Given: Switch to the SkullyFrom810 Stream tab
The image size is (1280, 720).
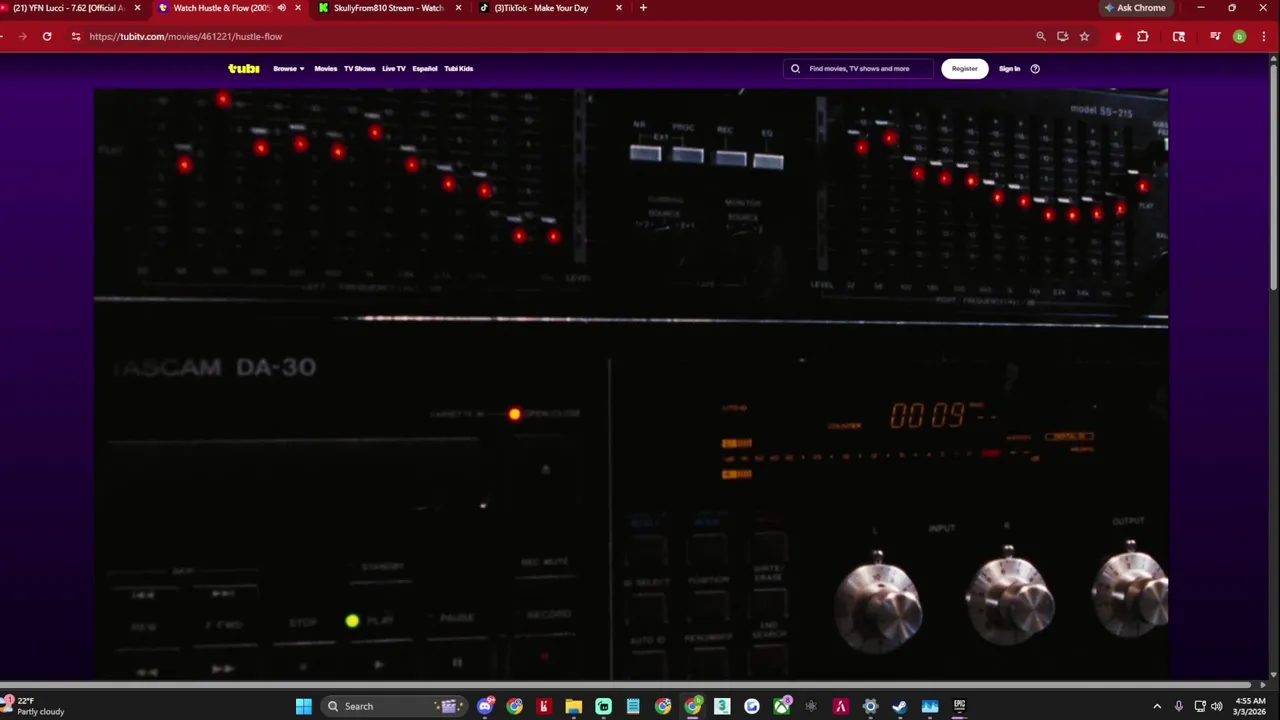Looking at the screenshot, I should coord(388,8).
